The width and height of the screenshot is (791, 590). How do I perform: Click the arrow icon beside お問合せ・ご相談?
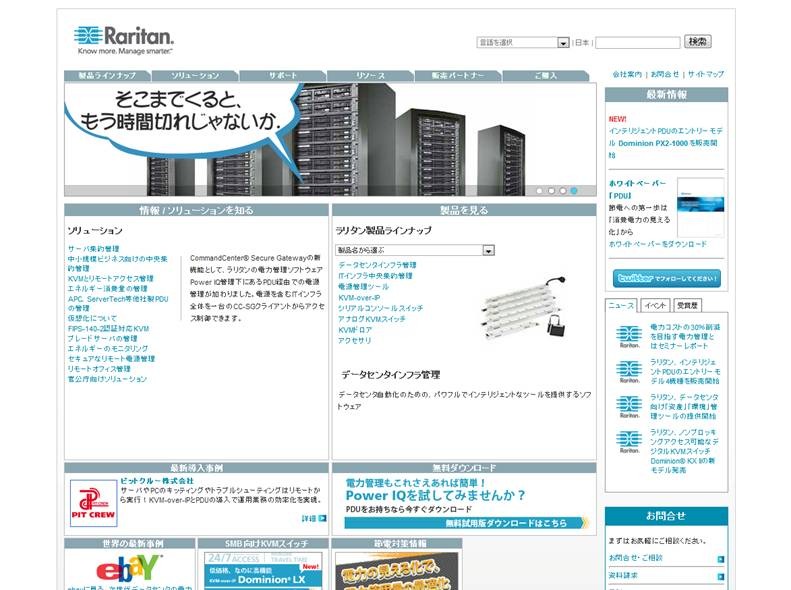coord(721,559)
